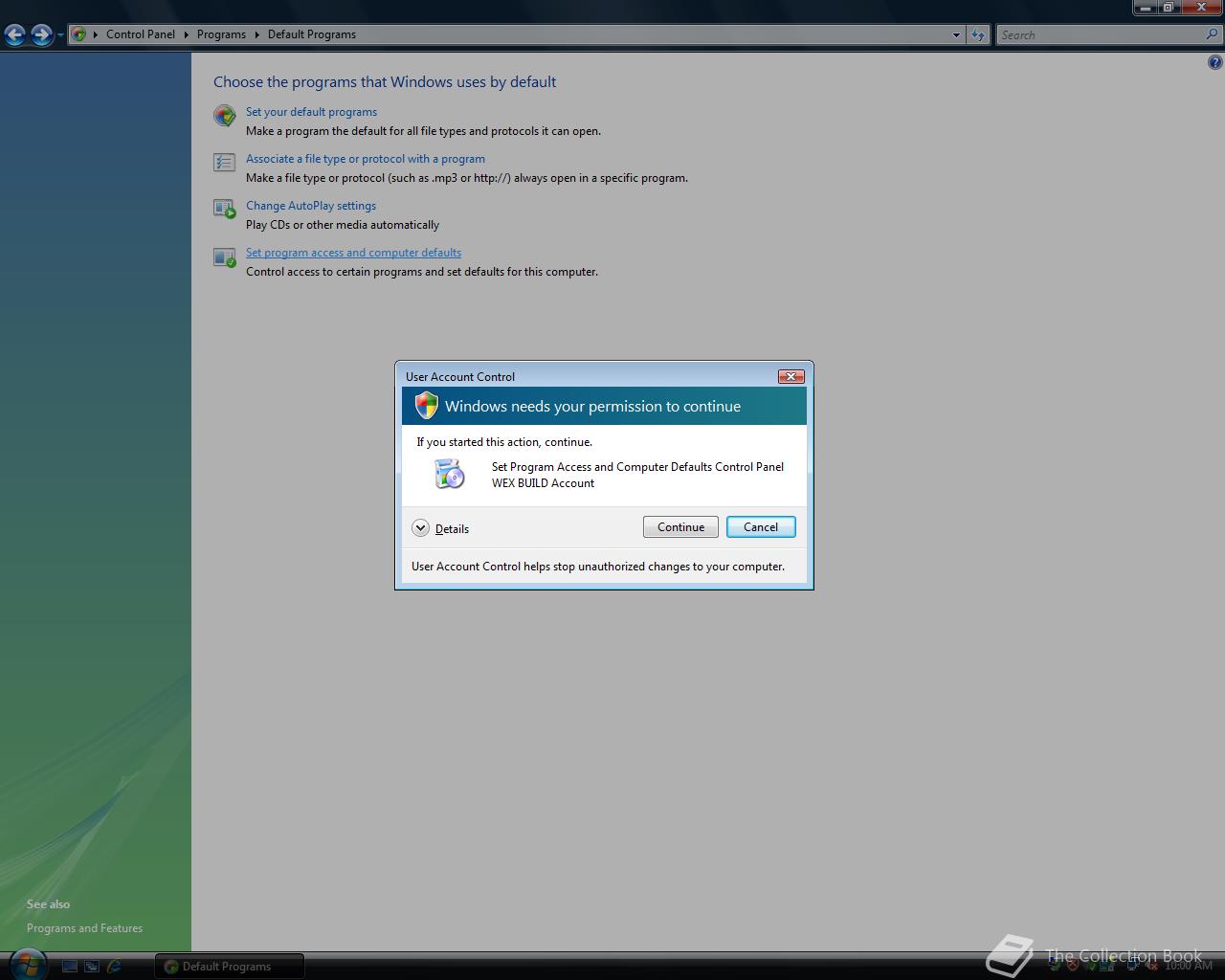This screenshot has height=980, width=1225.
Task: Expand the Details section in the UAC dialog
Action: pos(440,528)
